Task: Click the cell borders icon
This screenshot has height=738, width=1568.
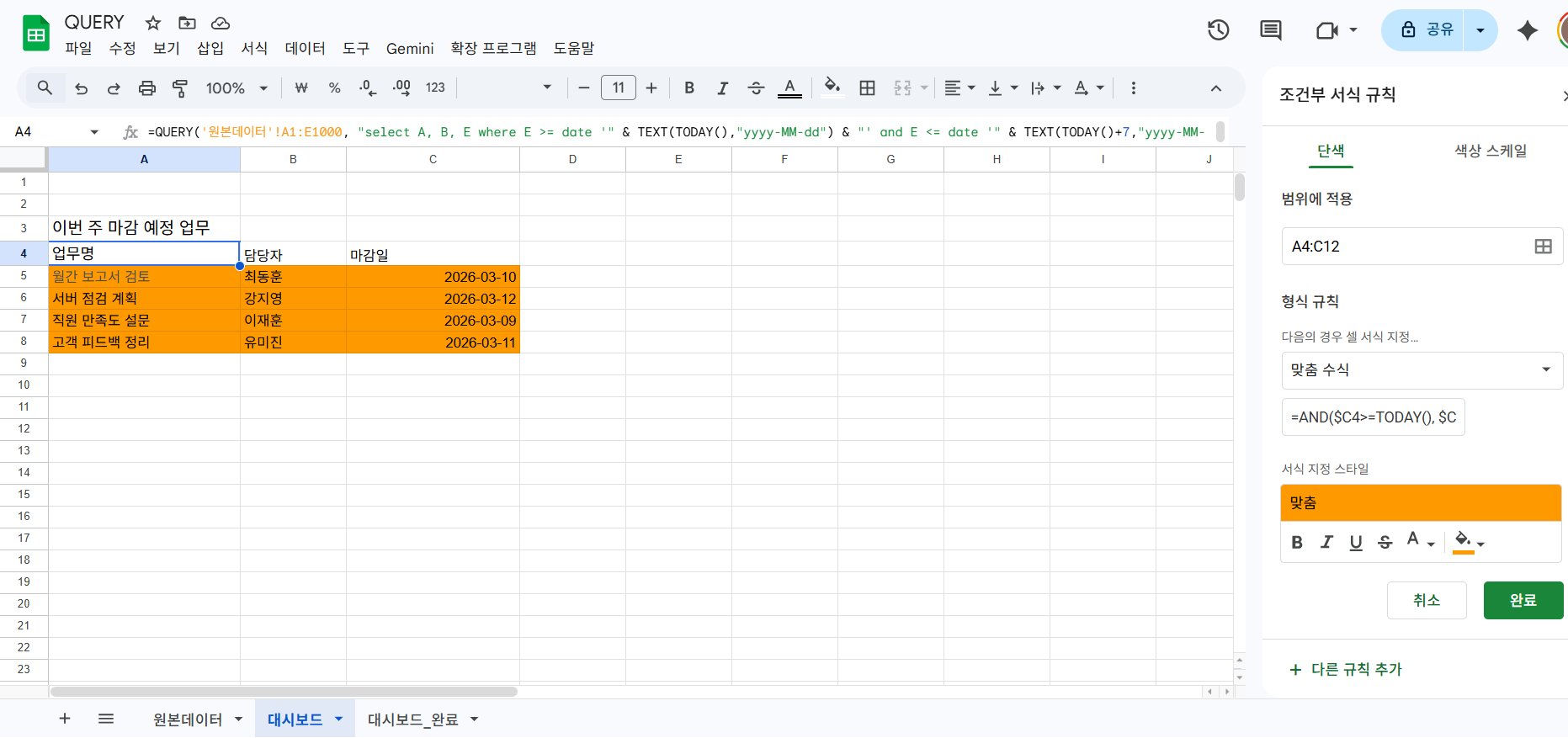Action: coord(867,88)
